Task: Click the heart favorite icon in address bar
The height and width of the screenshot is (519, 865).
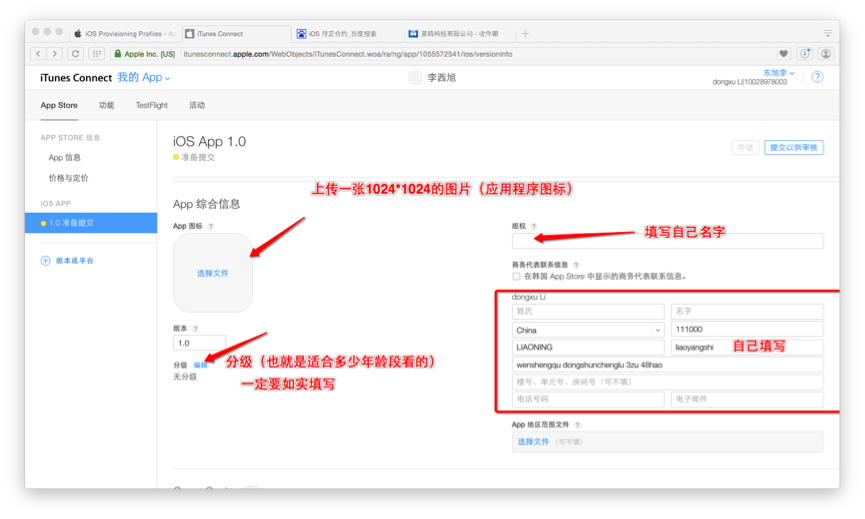Action: (783, 53)
